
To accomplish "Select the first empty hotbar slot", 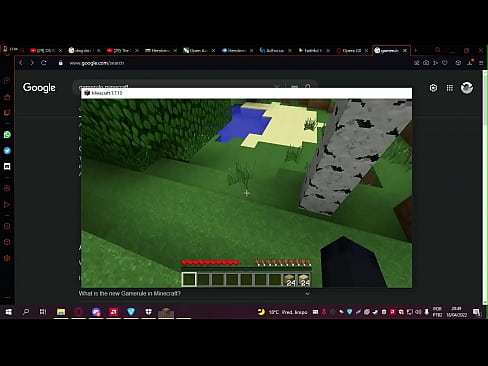I will [x=189, y=279].
